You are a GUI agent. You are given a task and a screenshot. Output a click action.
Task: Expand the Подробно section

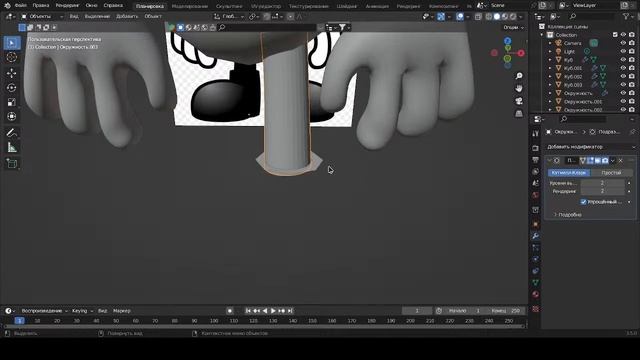(567, 214)
